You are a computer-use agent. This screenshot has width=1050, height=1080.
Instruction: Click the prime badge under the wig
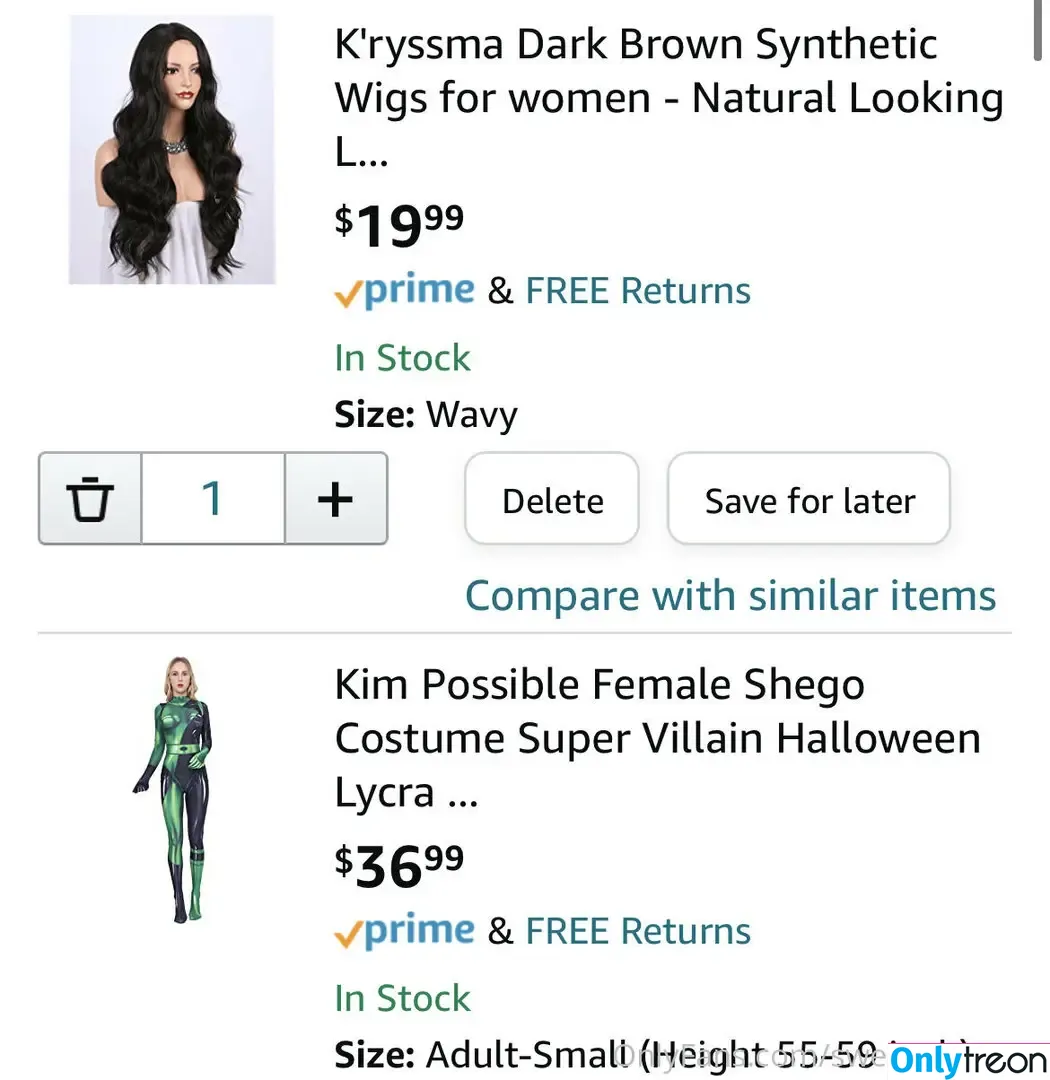pos(405,290)
